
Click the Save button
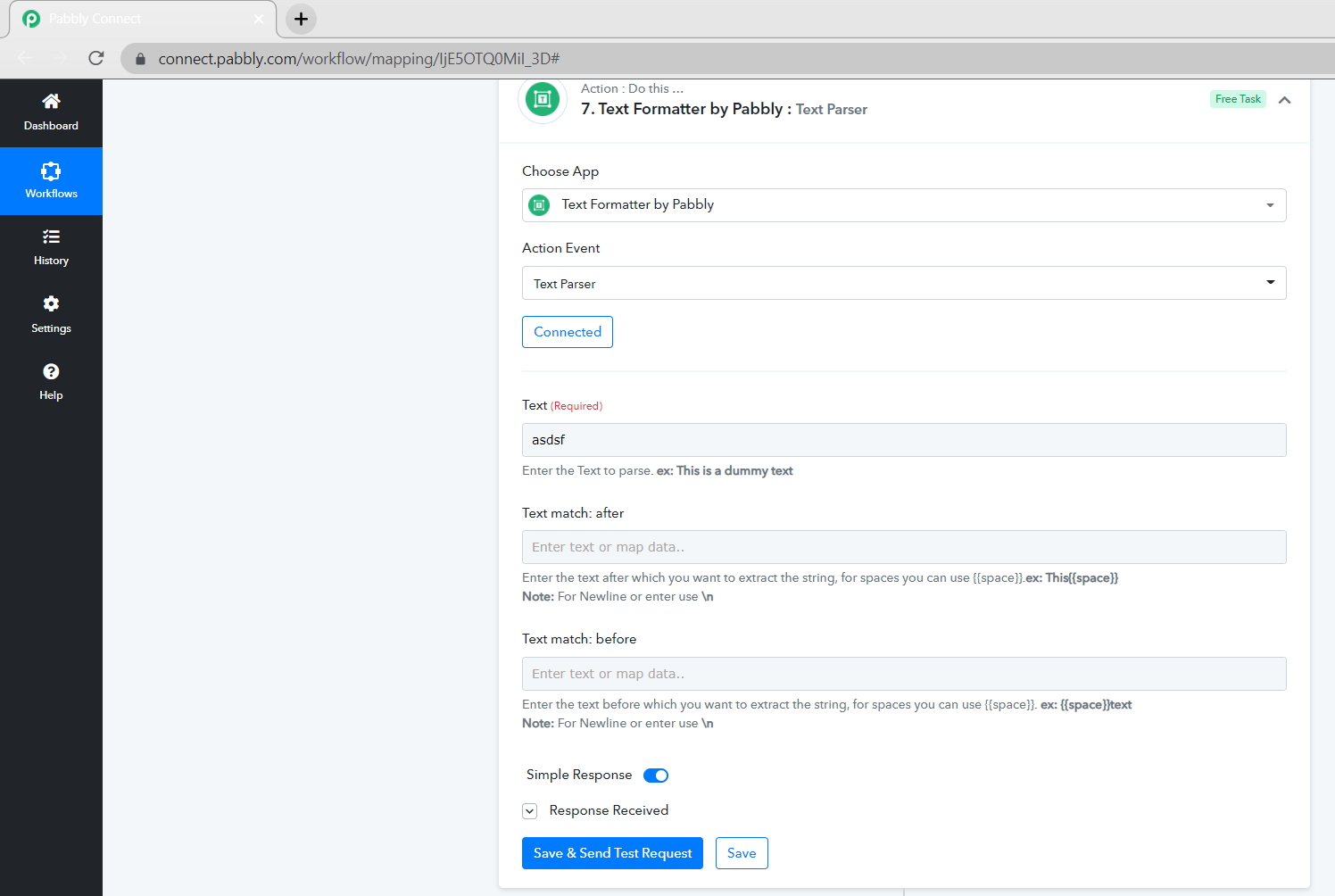coord(742,853)
